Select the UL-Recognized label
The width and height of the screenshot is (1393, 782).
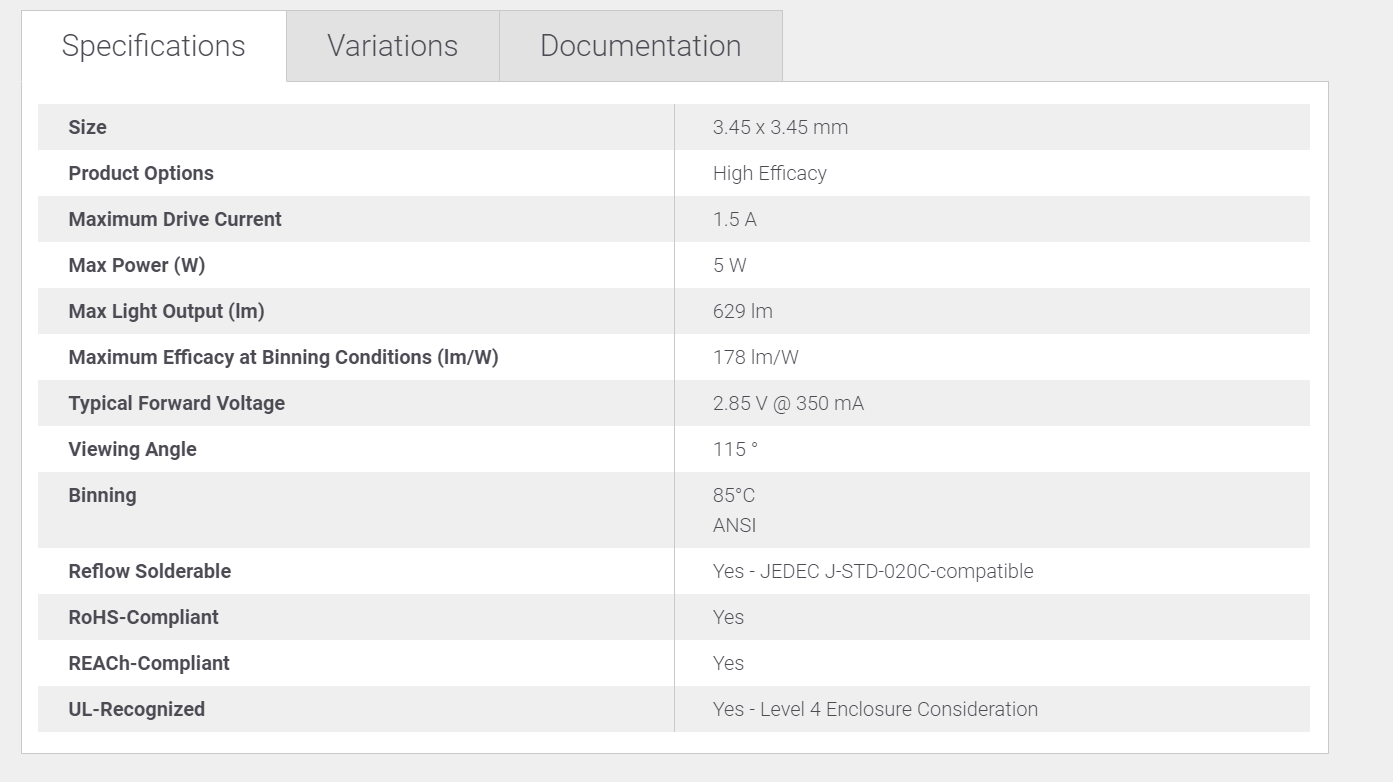tap(137, 709)
